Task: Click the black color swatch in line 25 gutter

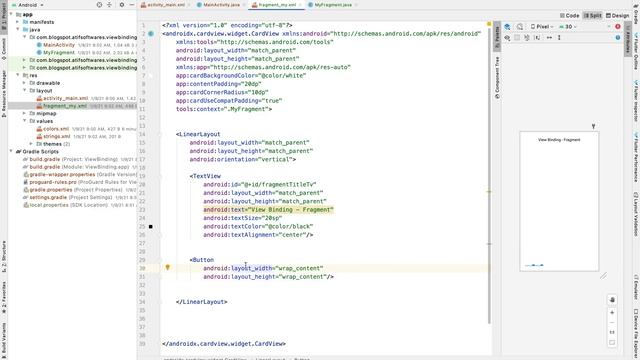Action: [x=151, y=227]
